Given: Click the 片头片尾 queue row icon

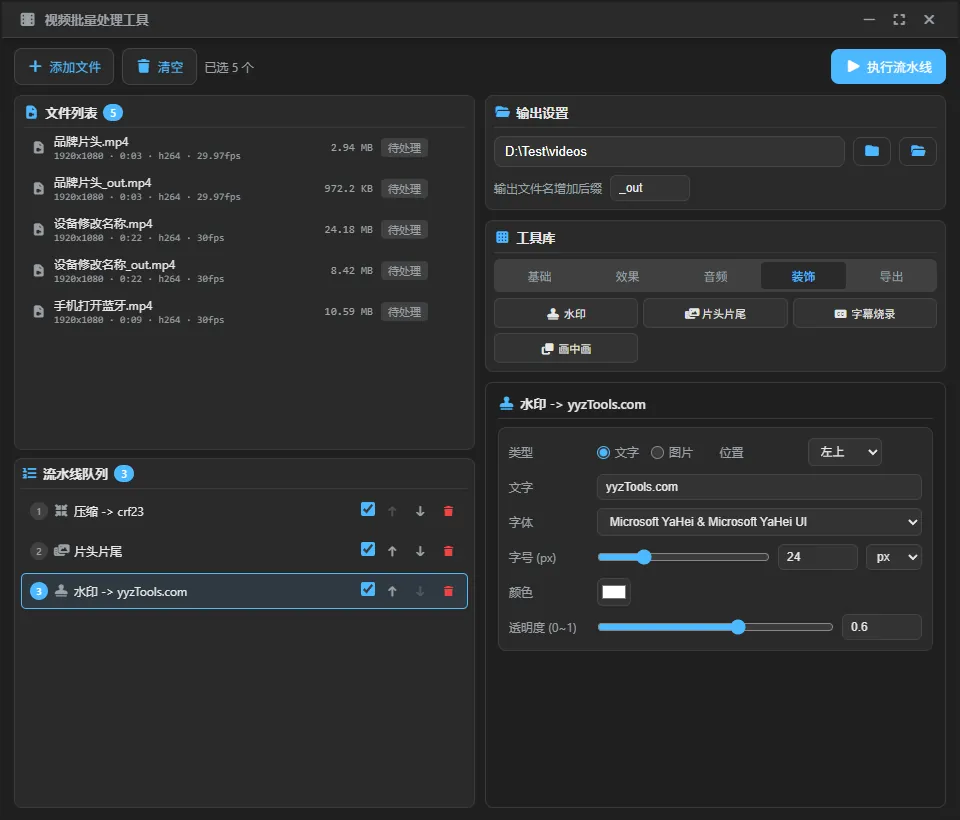Looking at the screenshot, I should click(61, 551).
